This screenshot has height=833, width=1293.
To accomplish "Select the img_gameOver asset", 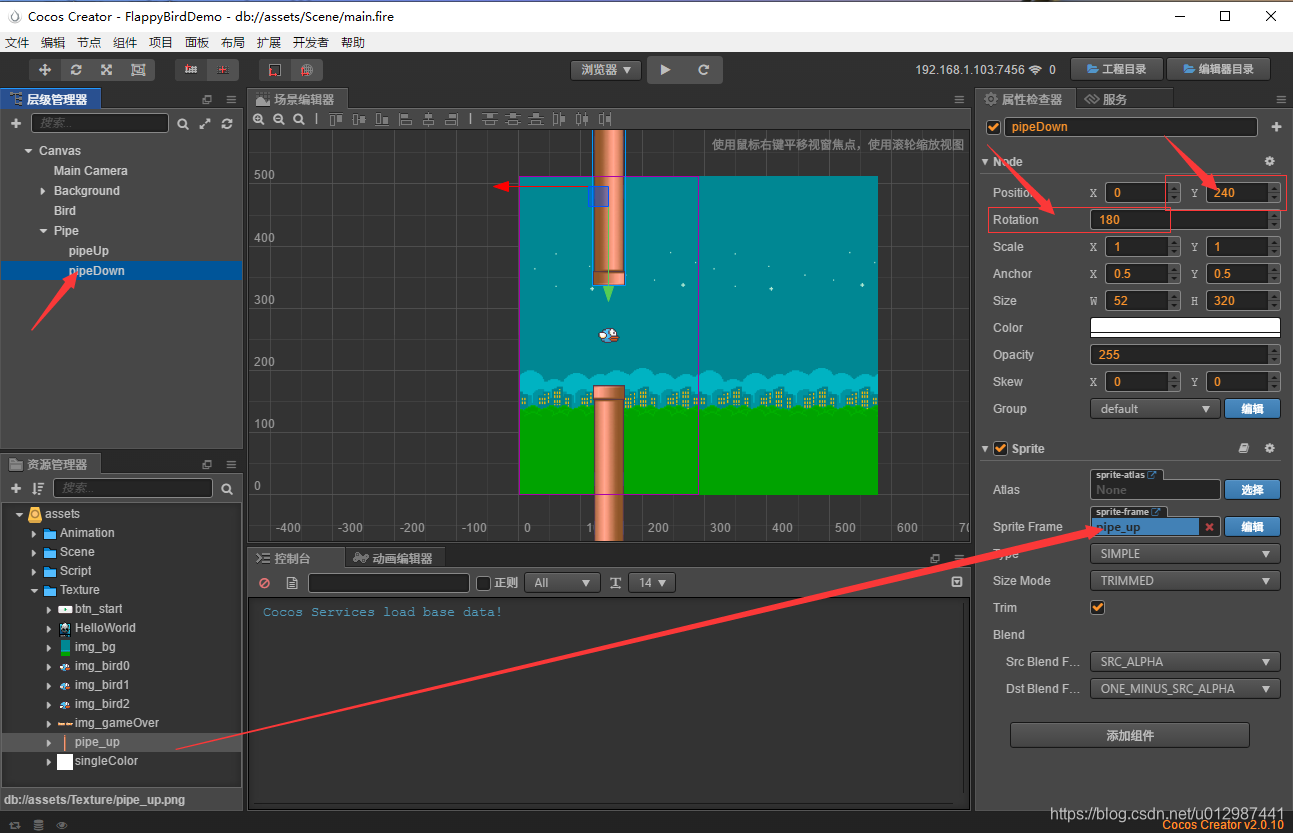I will point(117,723).
